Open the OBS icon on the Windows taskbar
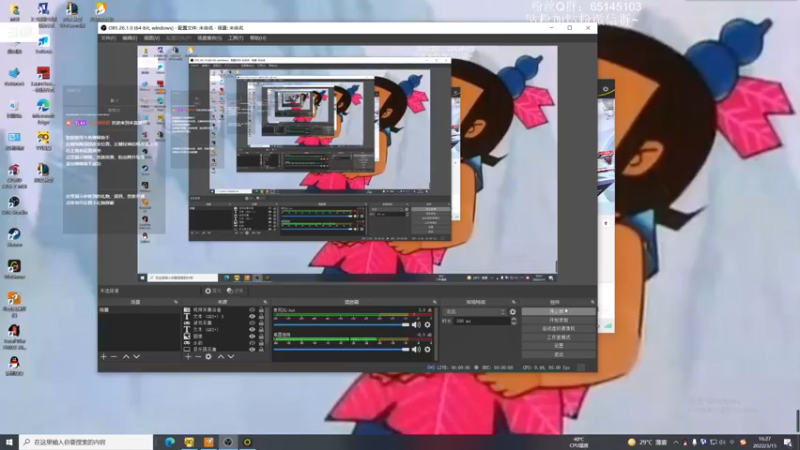800x450 pixels. 228,442
